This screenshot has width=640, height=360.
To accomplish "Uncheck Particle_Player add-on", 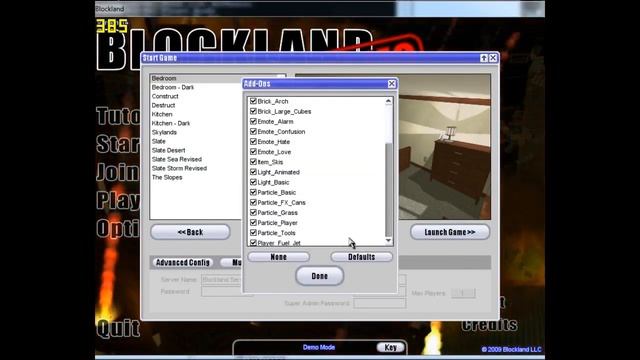I will click(x=253, y=222).
